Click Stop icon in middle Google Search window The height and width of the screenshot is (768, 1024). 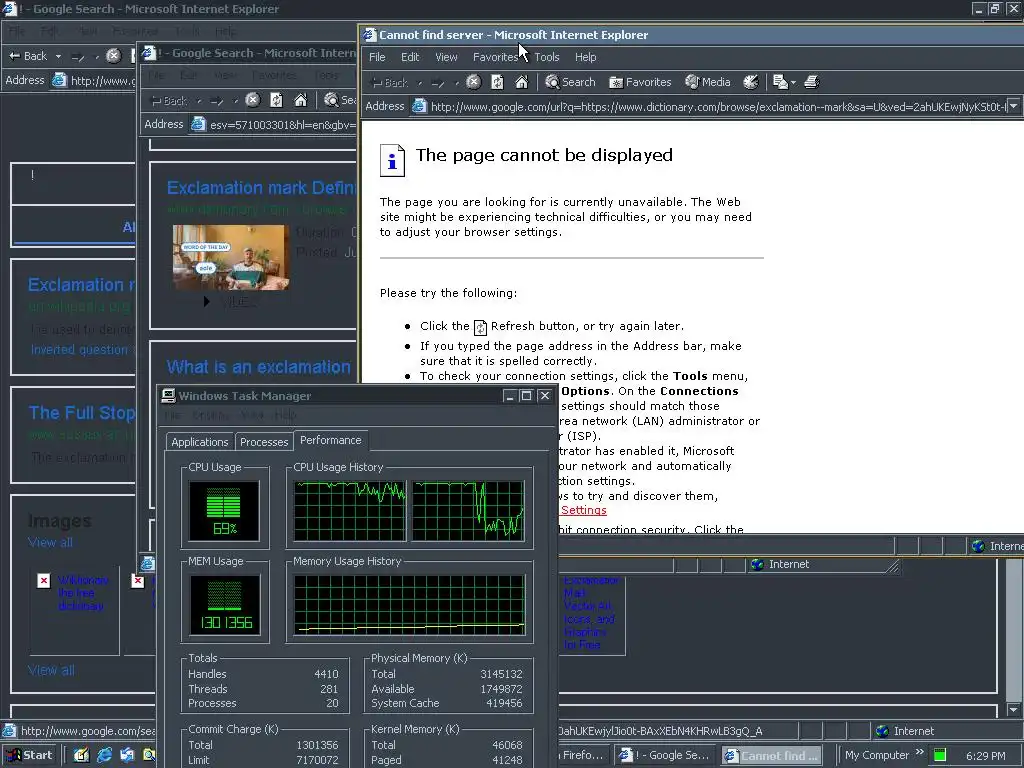point(253,100)
